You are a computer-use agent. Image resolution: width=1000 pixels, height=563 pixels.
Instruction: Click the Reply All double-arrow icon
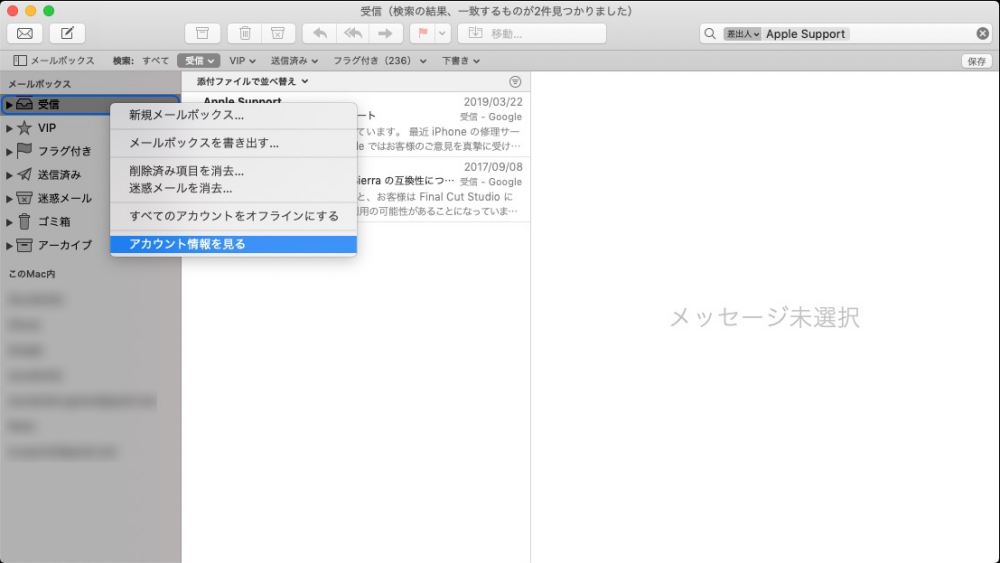(x=353, y=33)
